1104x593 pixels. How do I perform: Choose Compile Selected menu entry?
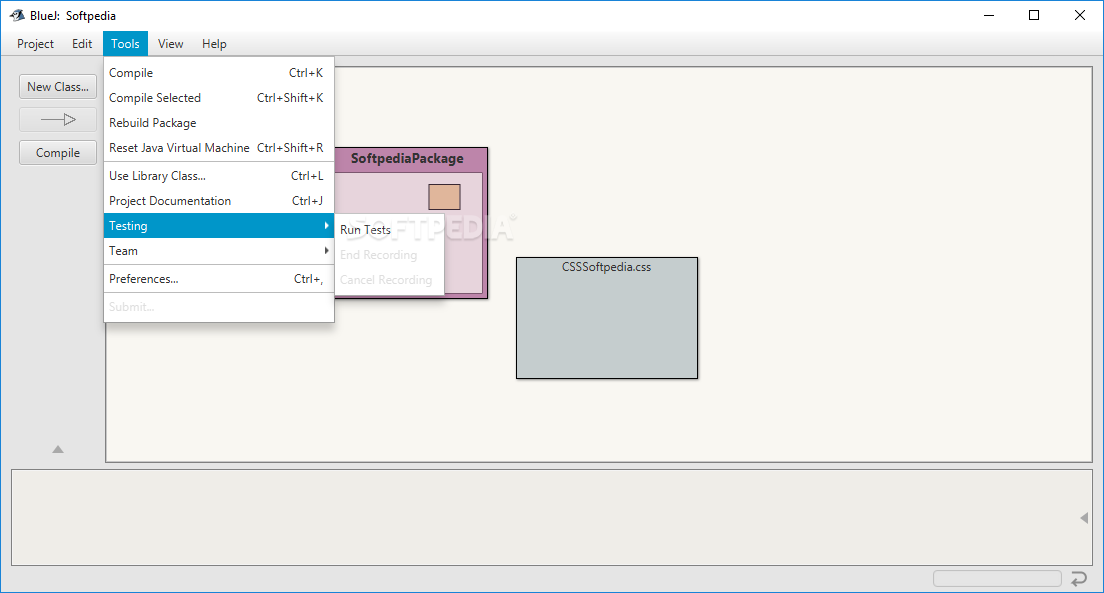pyautogui.click(x=219, y=98)
